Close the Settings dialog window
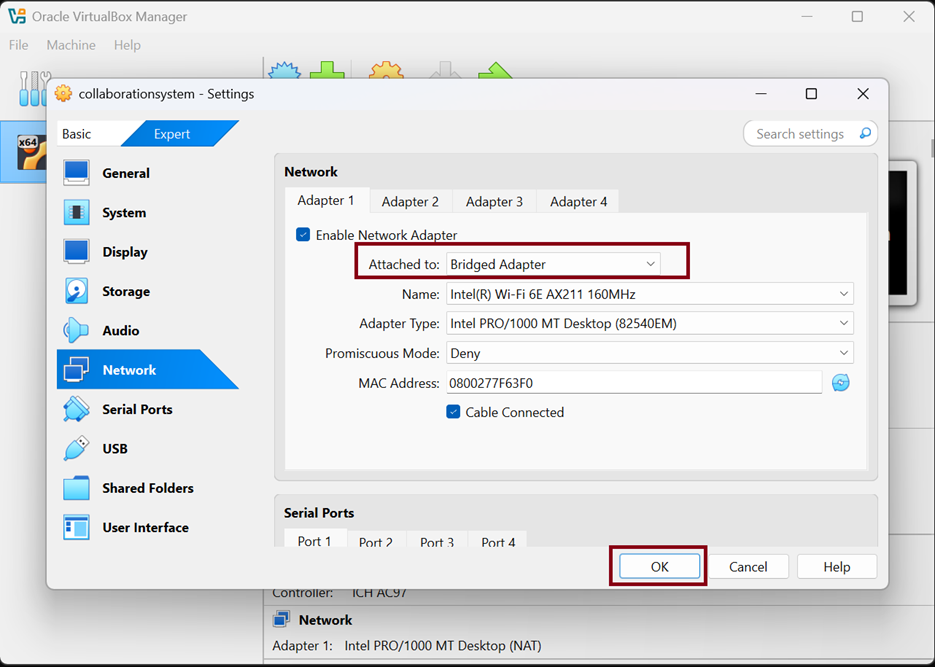This screenshot has height=667, width=935. click(x=863, y=94)
